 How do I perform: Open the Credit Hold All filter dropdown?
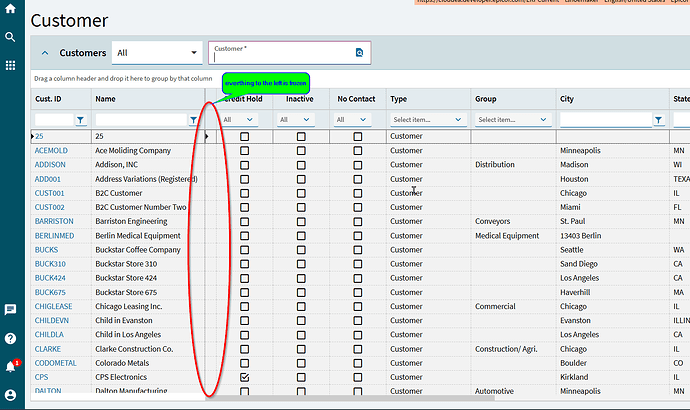[238, 120]
